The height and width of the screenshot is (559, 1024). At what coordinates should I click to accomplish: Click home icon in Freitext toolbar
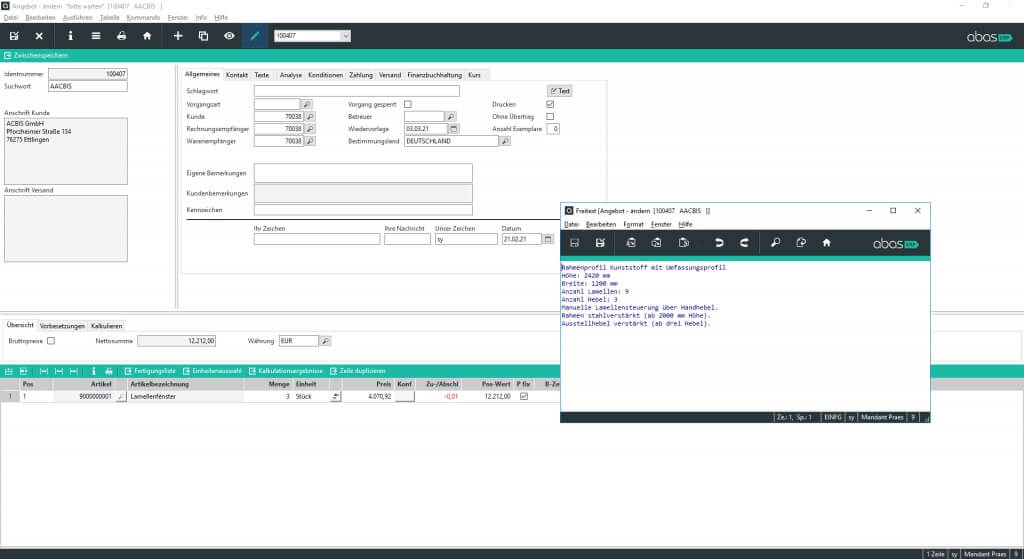pyautogui.click(x=826, y=243)
